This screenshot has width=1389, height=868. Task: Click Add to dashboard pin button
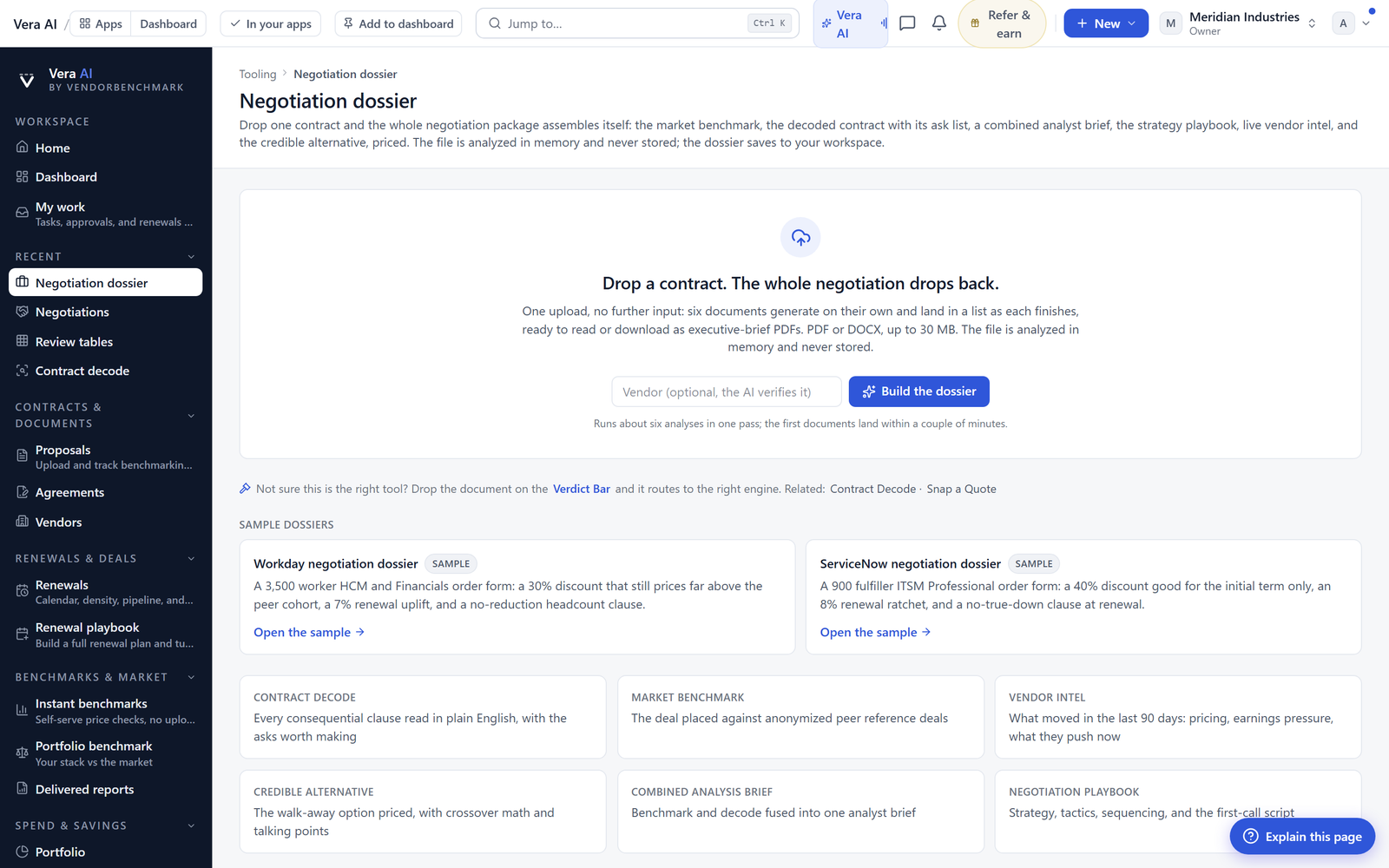(x=398, y=23)
